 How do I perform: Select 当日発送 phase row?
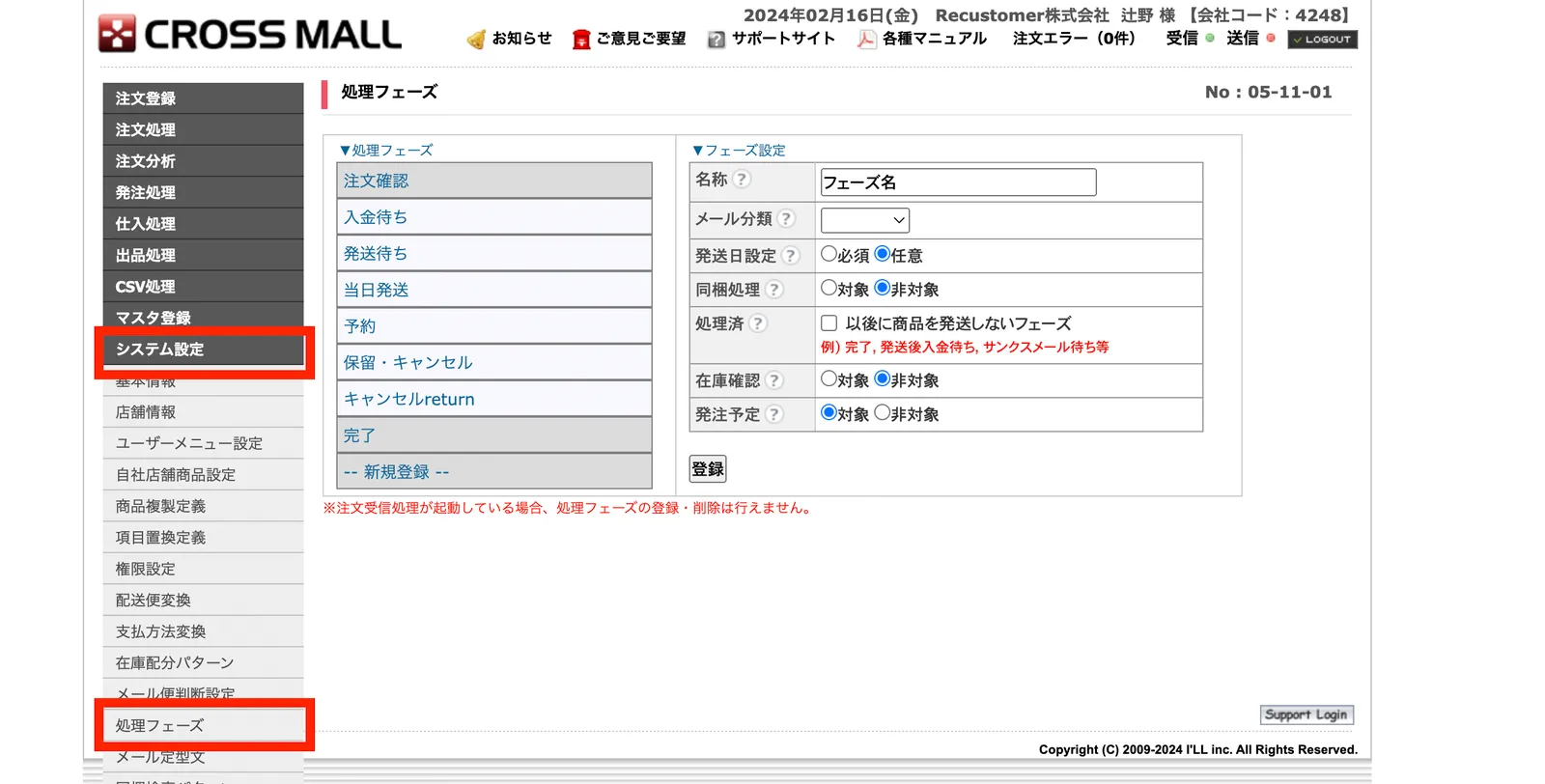tap(494, 290)
